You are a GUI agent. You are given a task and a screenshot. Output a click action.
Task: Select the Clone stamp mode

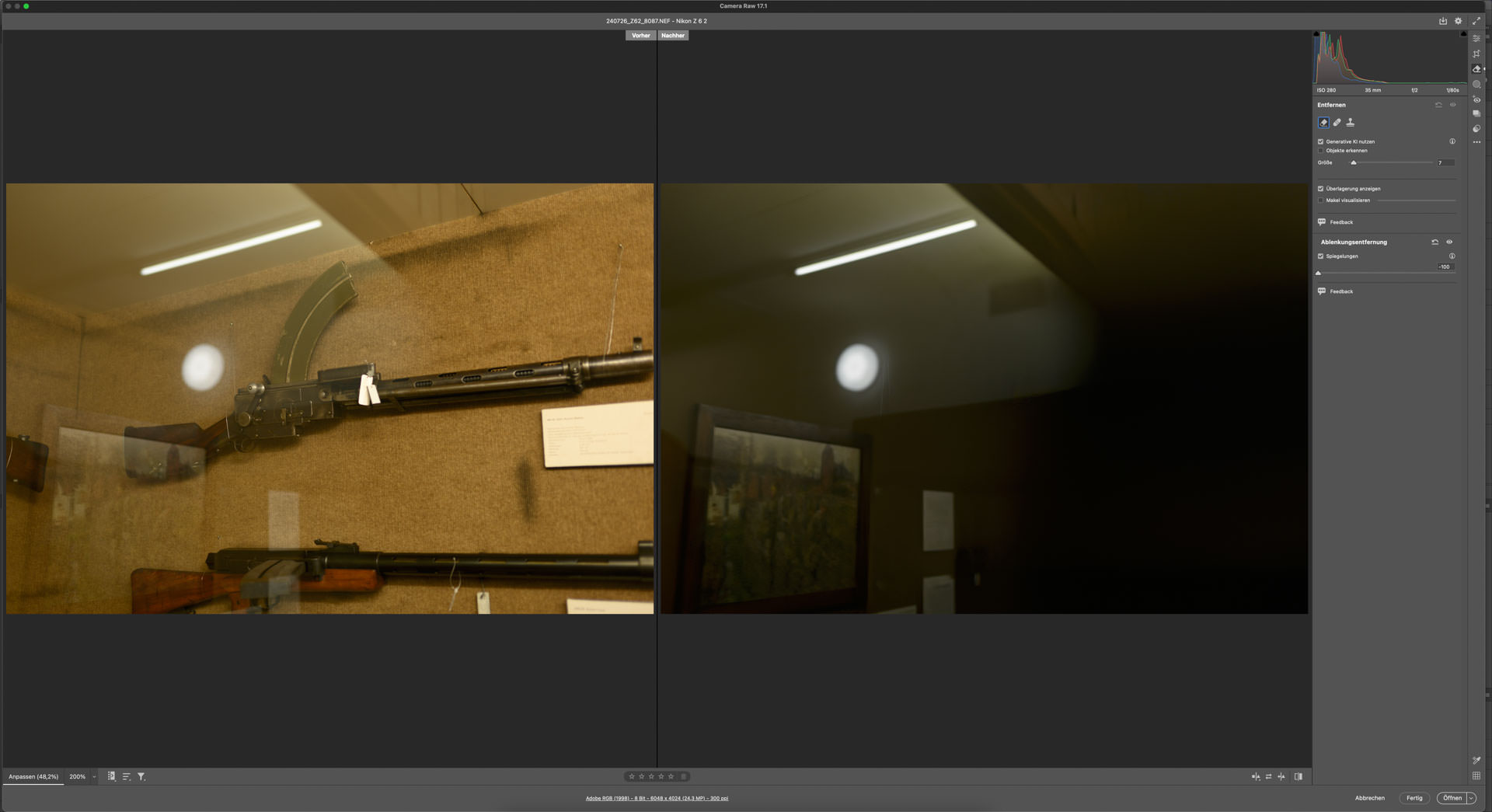pos(1351,123)
